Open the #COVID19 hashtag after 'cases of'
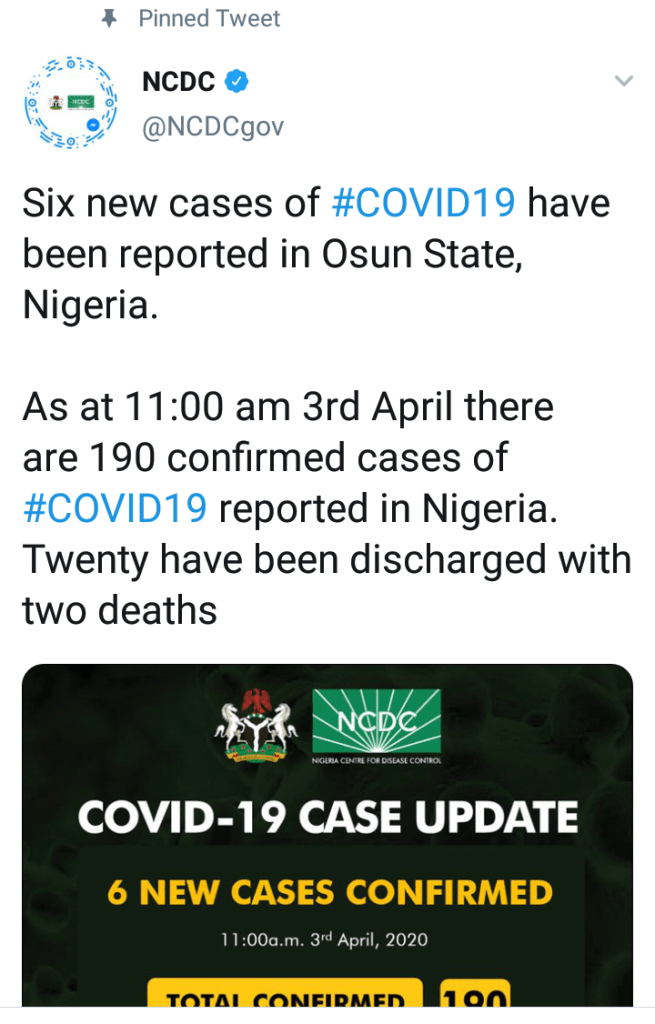Image resolution: width=655 pixels, height=1024 pixels. tap(423, 204)
